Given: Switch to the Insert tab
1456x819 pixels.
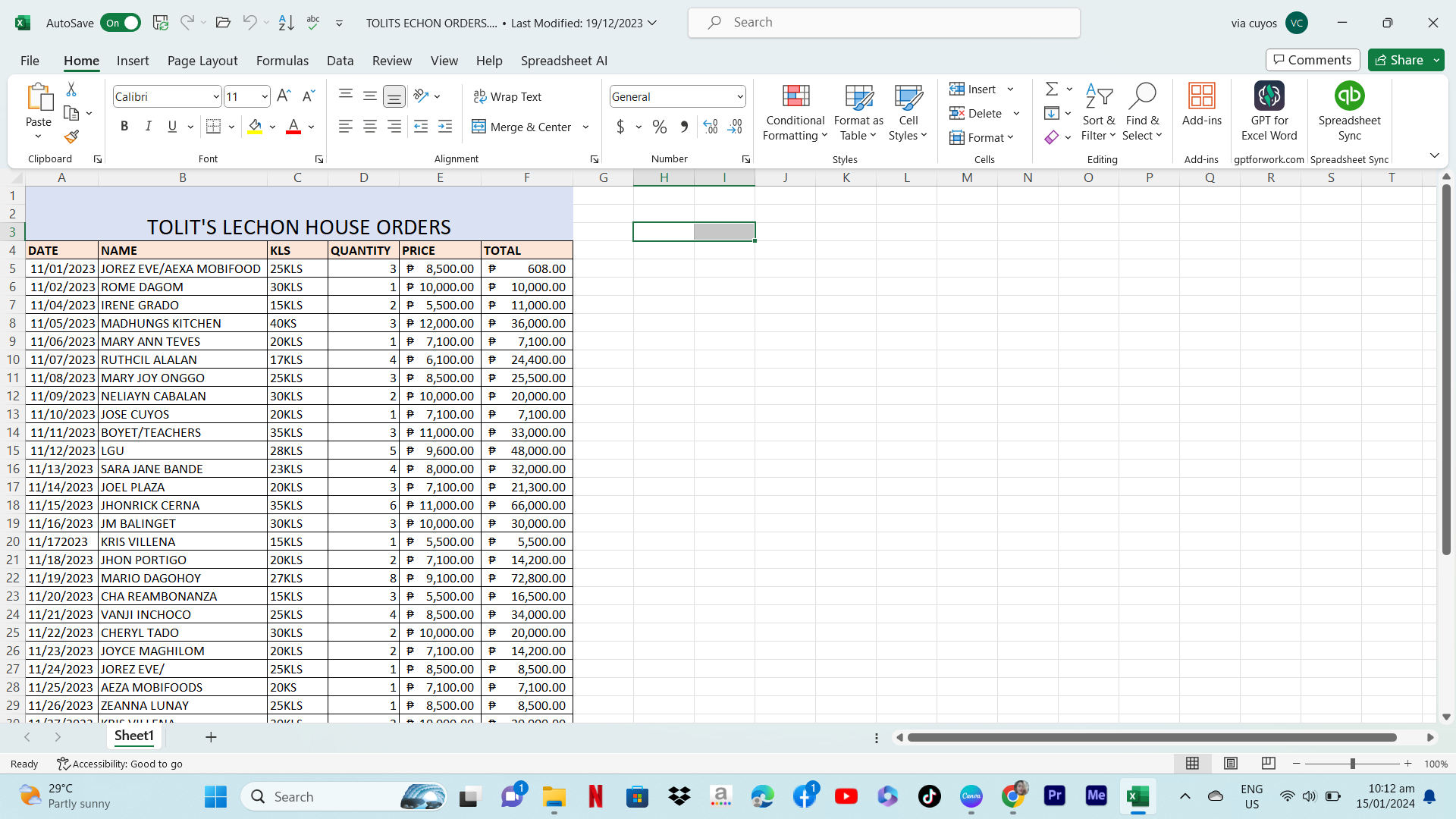Looking at the screenshot, I should click(x=133, y=61).
